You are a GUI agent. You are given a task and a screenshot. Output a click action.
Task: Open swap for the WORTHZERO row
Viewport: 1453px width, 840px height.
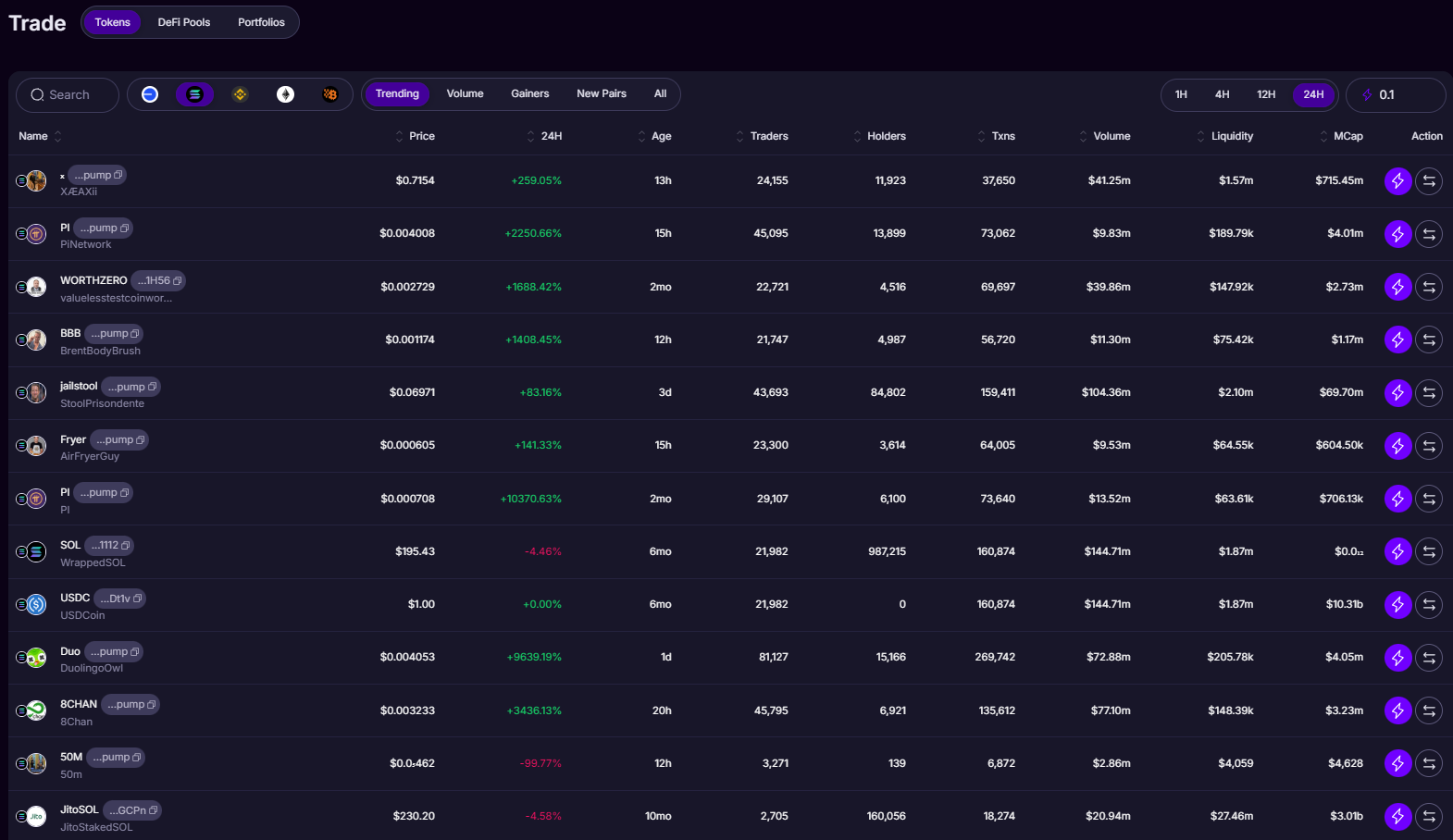click(1429, 287)
